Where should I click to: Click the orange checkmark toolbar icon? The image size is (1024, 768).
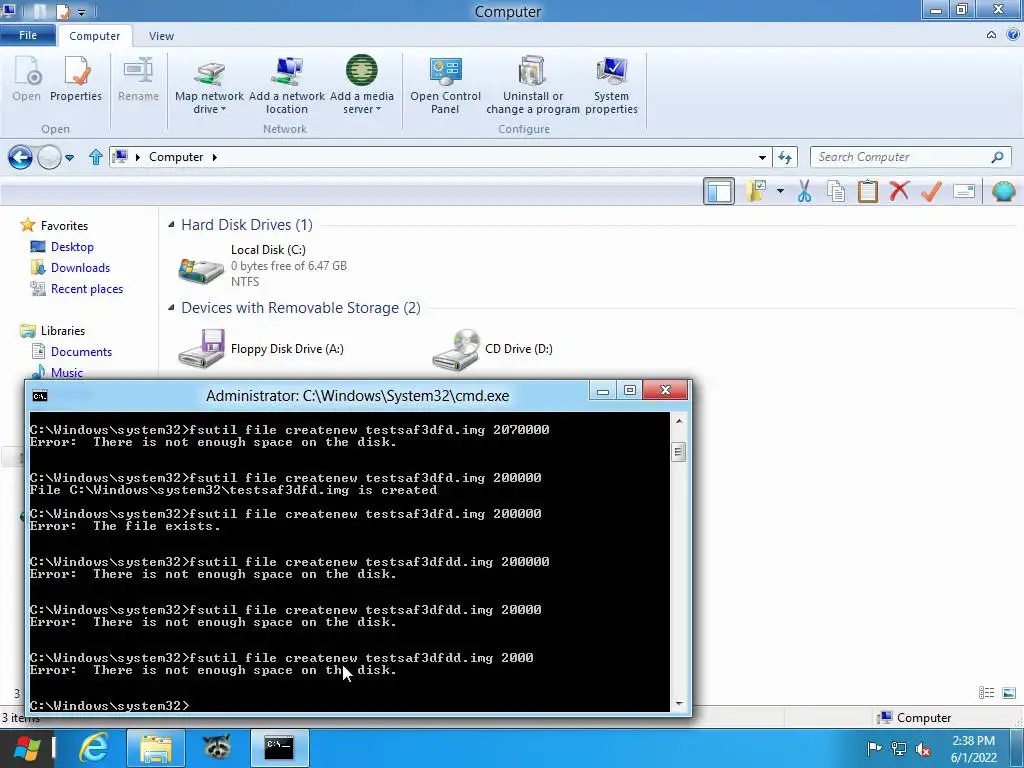(931, 191)
